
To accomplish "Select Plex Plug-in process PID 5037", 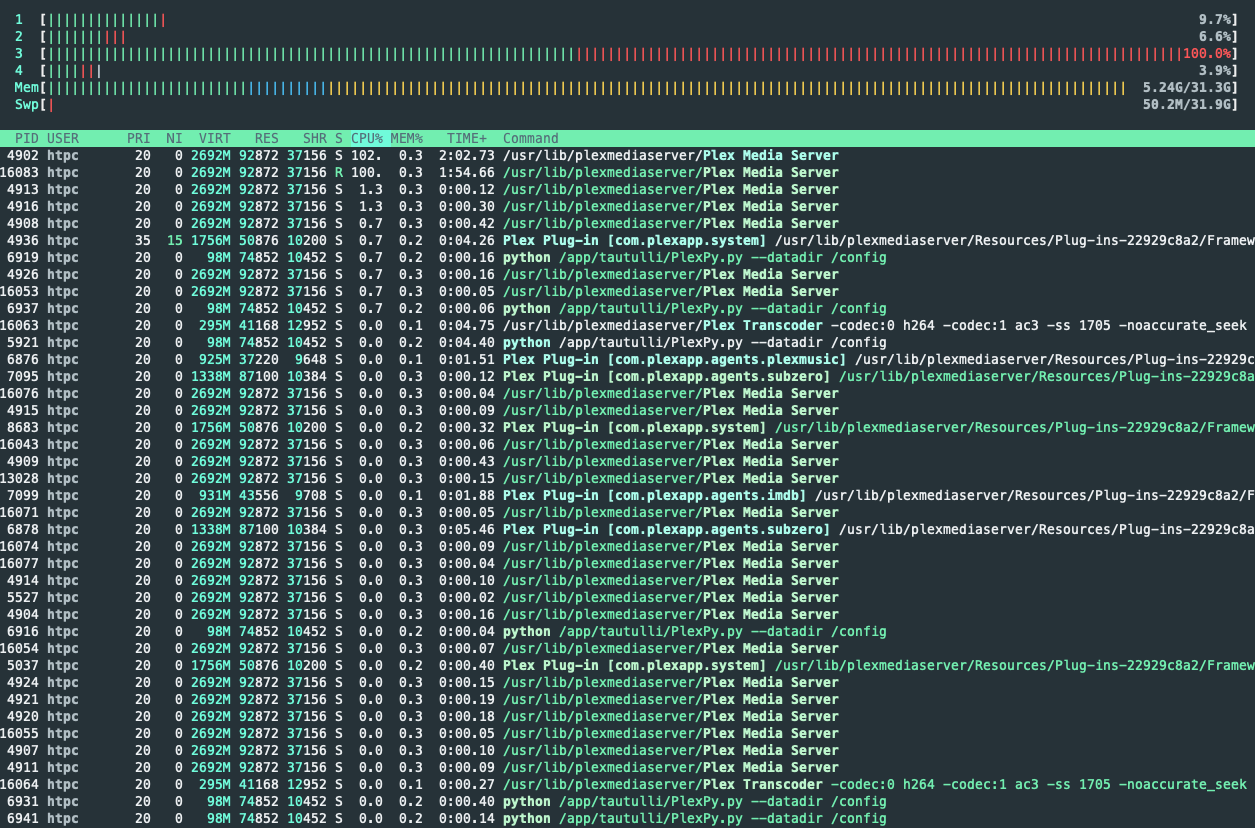I will click(627, 665).
